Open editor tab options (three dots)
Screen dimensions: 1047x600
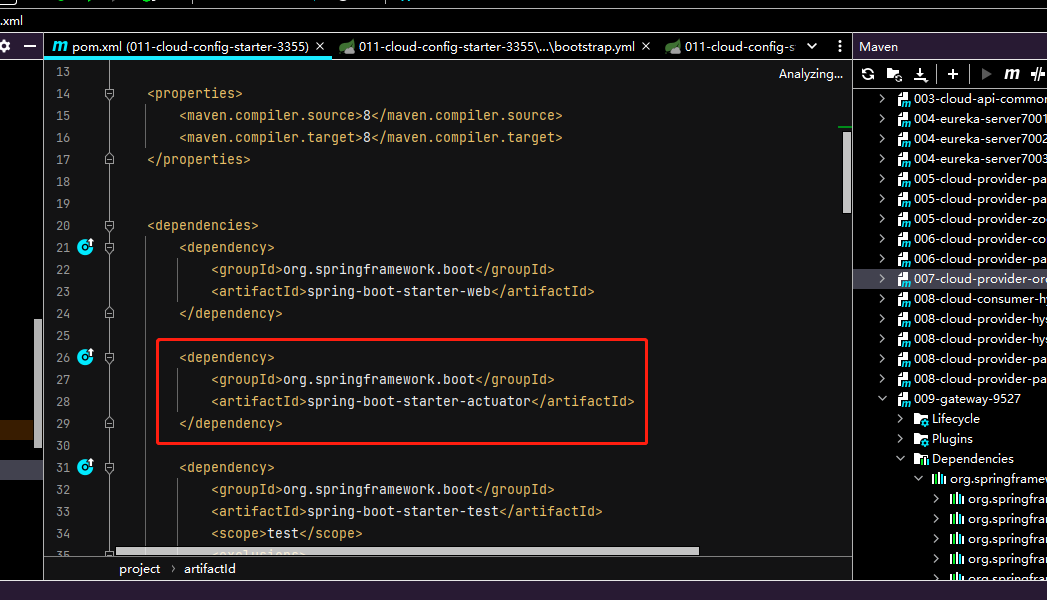pos(839,46)
